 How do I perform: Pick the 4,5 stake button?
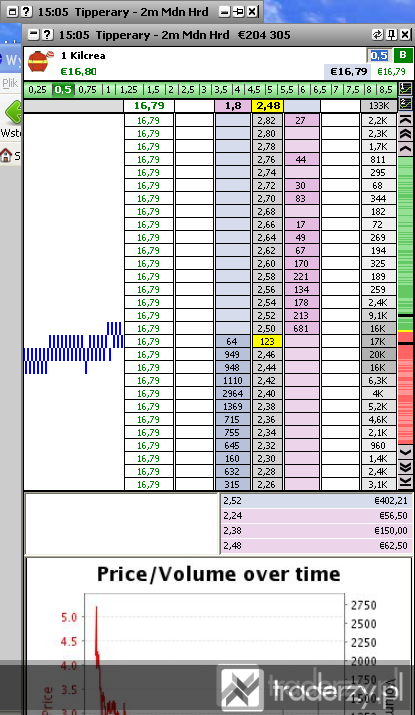coord(254,90)
